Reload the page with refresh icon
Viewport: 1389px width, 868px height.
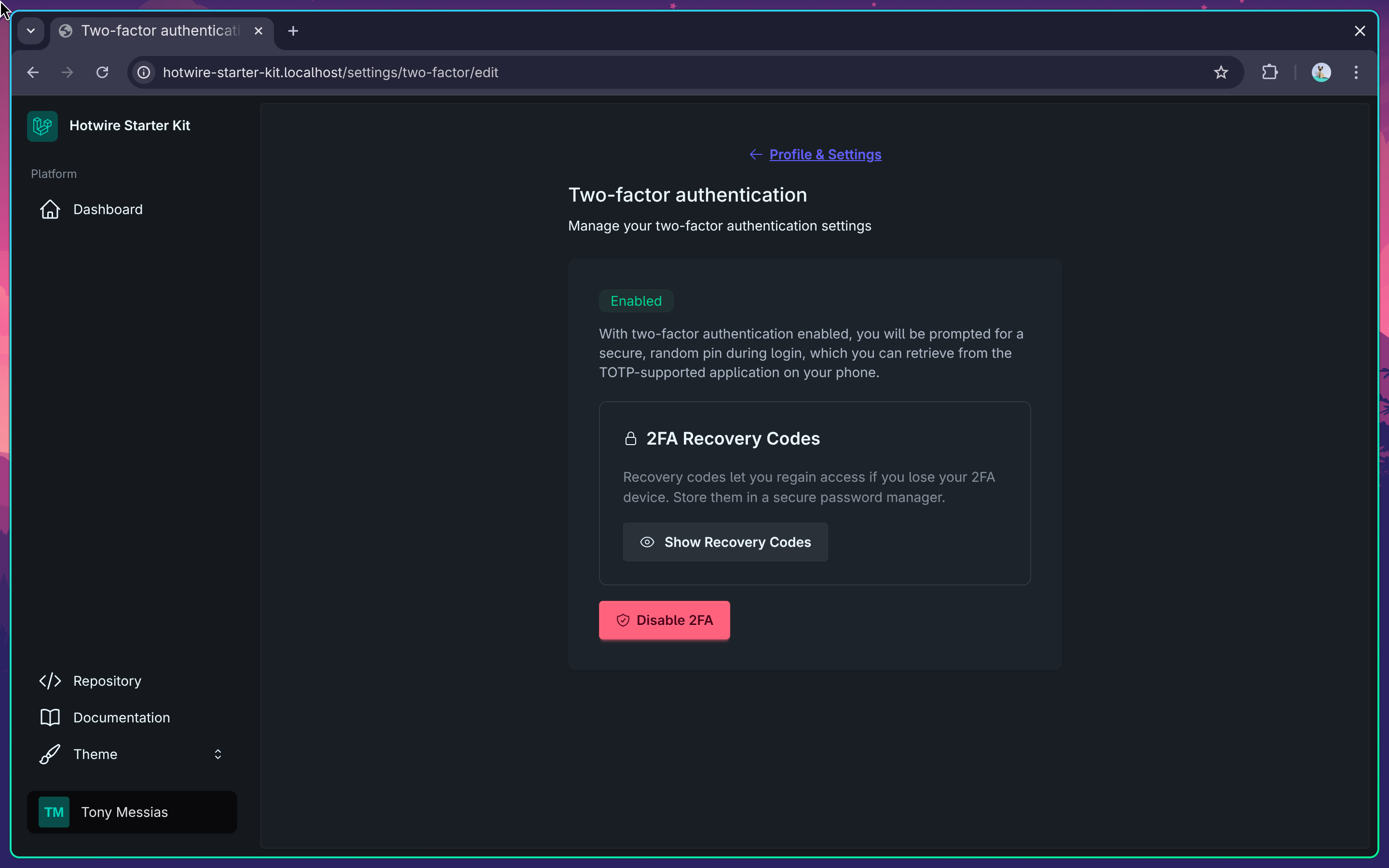102,72
